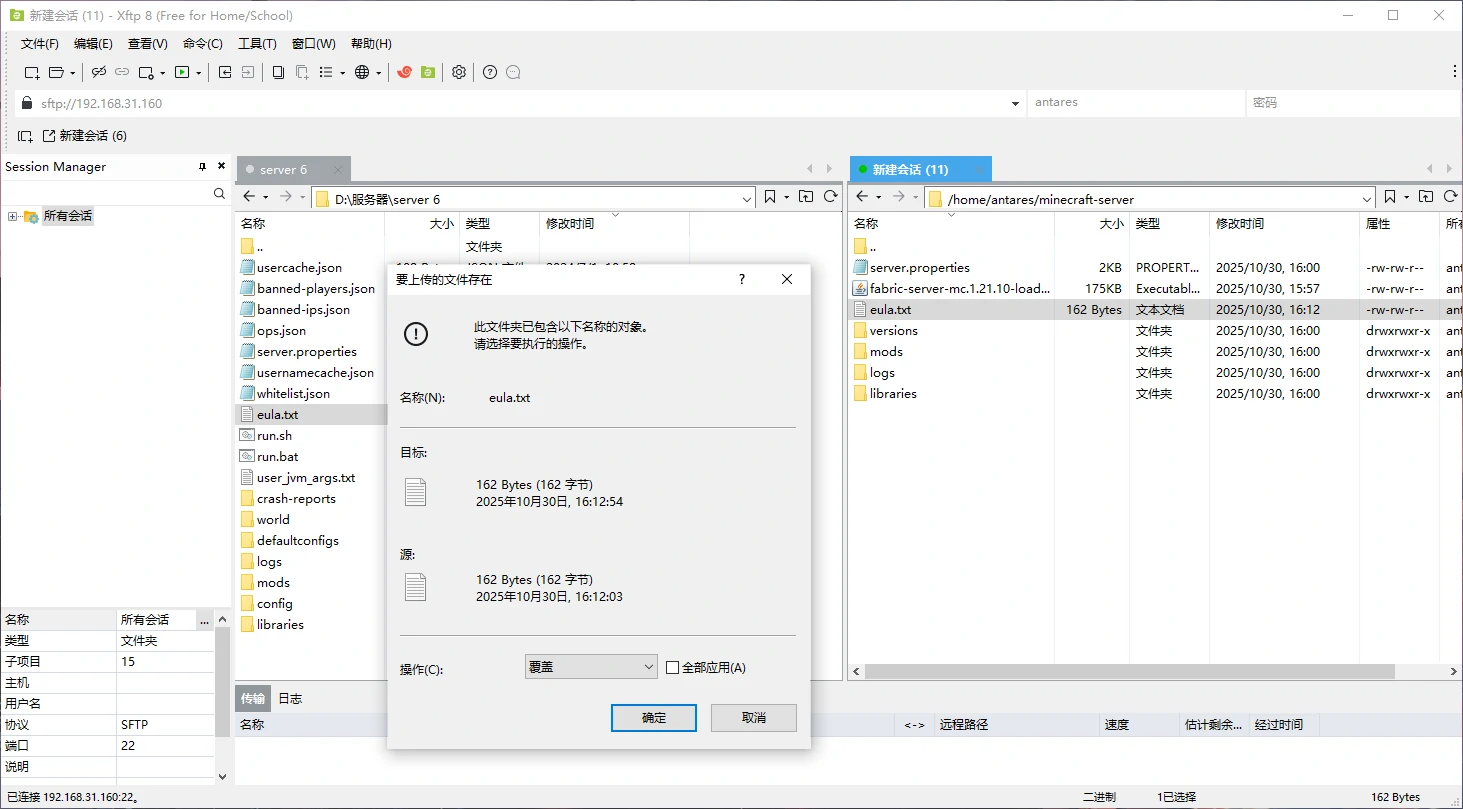Select run.sh in the local file list
Image resolution: width=1463 pixels, height=809 pixels.
274,436
